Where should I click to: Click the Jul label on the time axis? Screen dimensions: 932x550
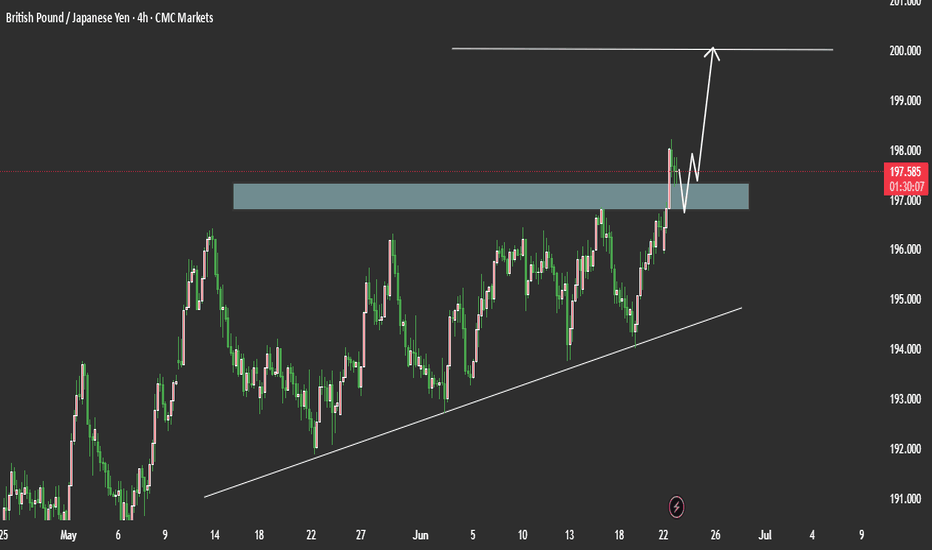click(x=765, y=535)
